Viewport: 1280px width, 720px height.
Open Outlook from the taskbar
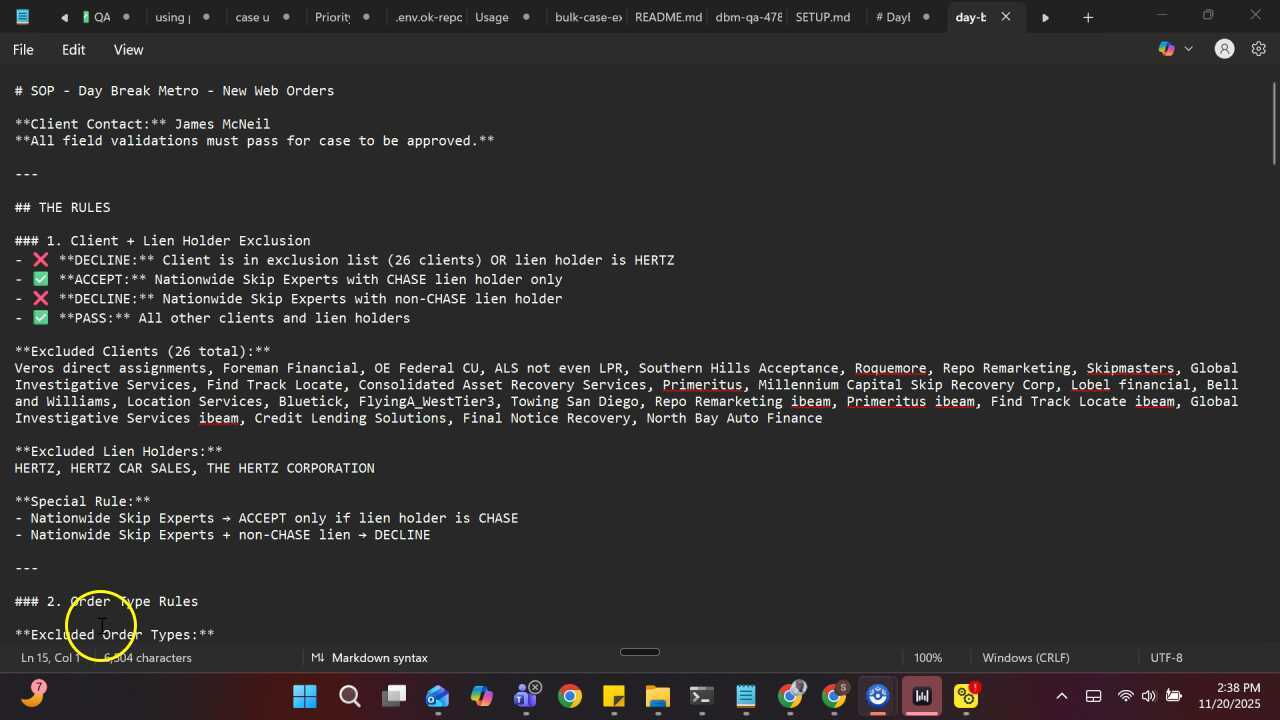(437, 696)
